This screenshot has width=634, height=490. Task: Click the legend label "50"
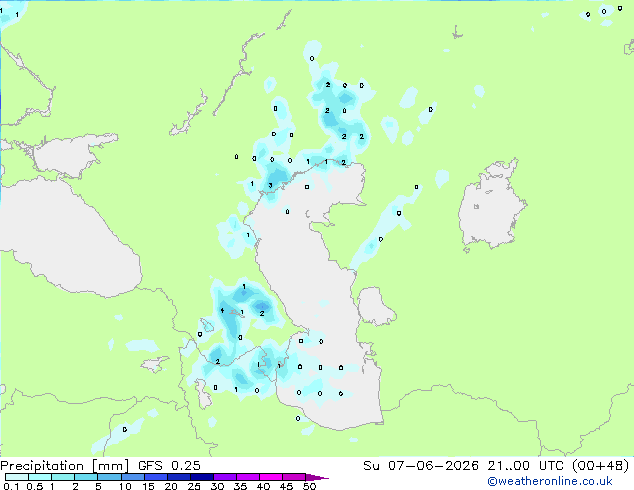(310, 486)
